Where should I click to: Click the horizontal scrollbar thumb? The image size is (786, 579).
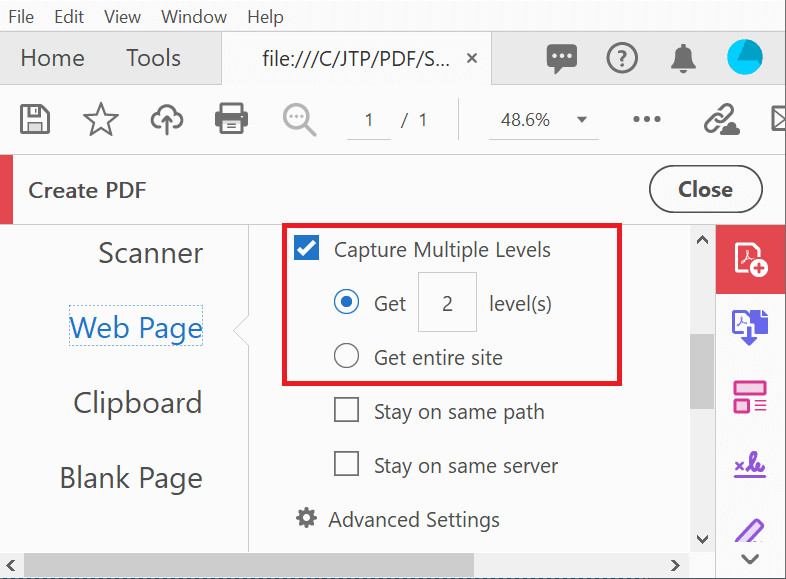point(249,565)
